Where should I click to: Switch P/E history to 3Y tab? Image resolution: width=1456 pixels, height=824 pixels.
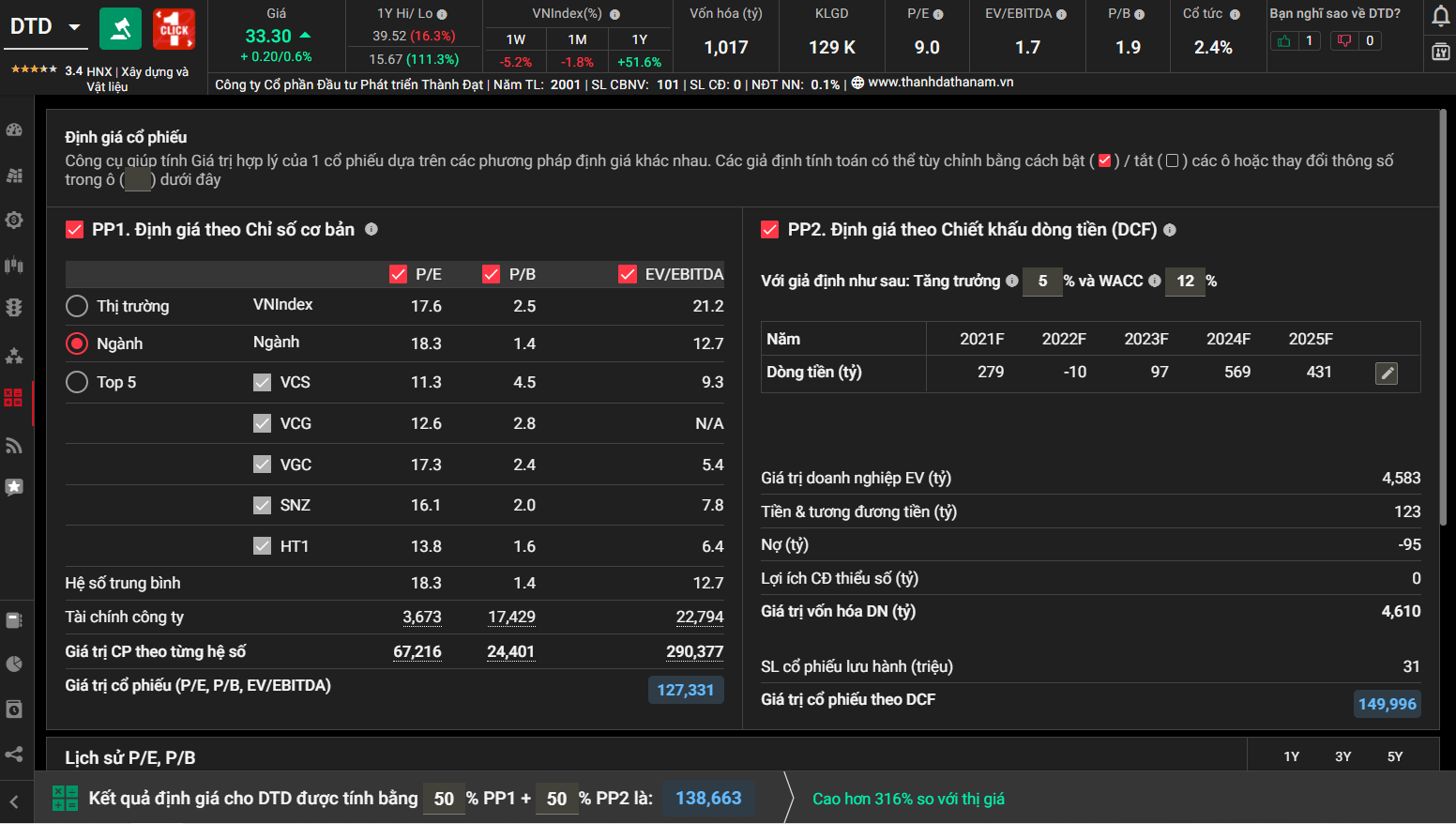click(x=1342, y=756)
